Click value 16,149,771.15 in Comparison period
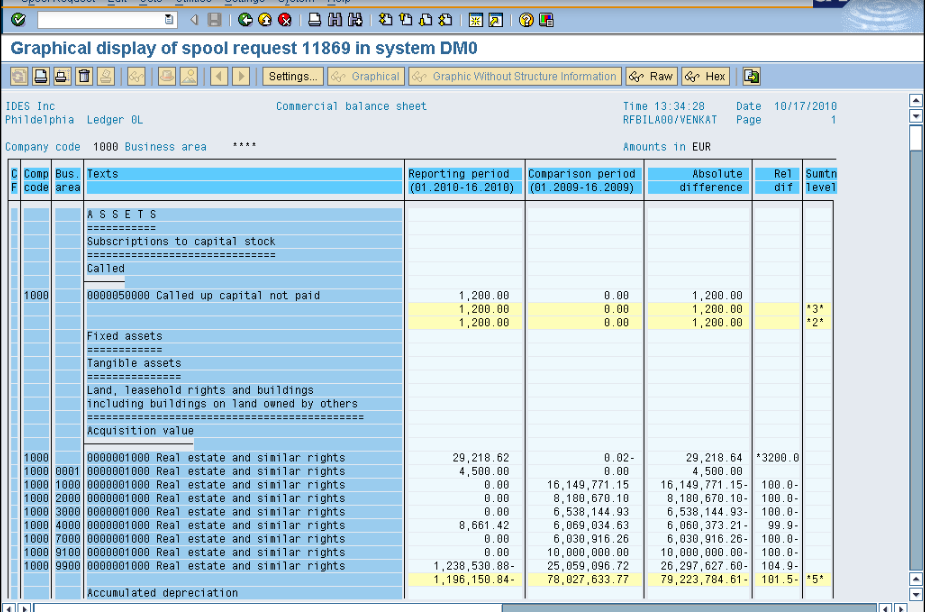The width and height of the screenshot is (925, 612). click(x=588, y=485)
